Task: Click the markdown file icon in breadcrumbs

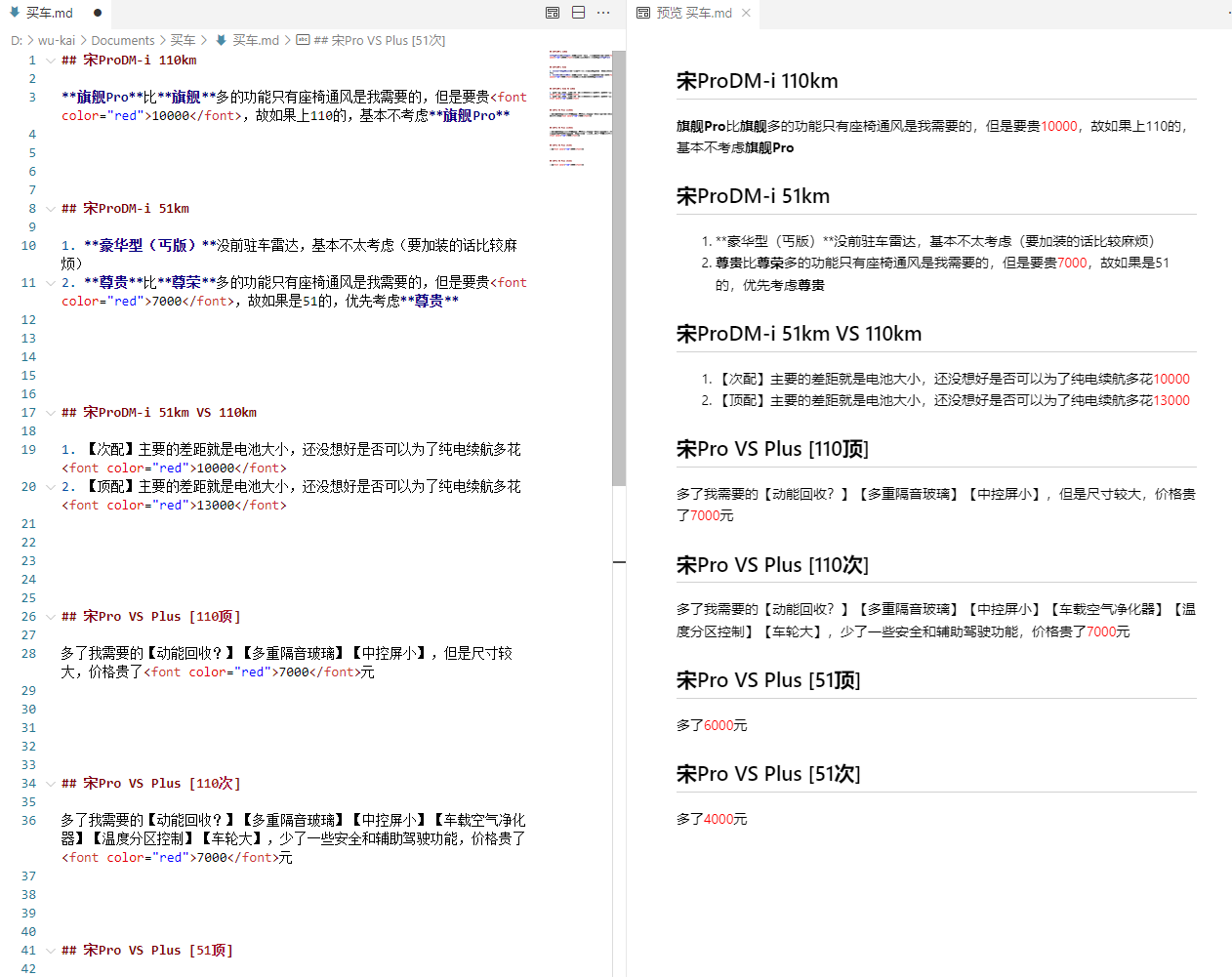Action: click(x=222, y=40)
